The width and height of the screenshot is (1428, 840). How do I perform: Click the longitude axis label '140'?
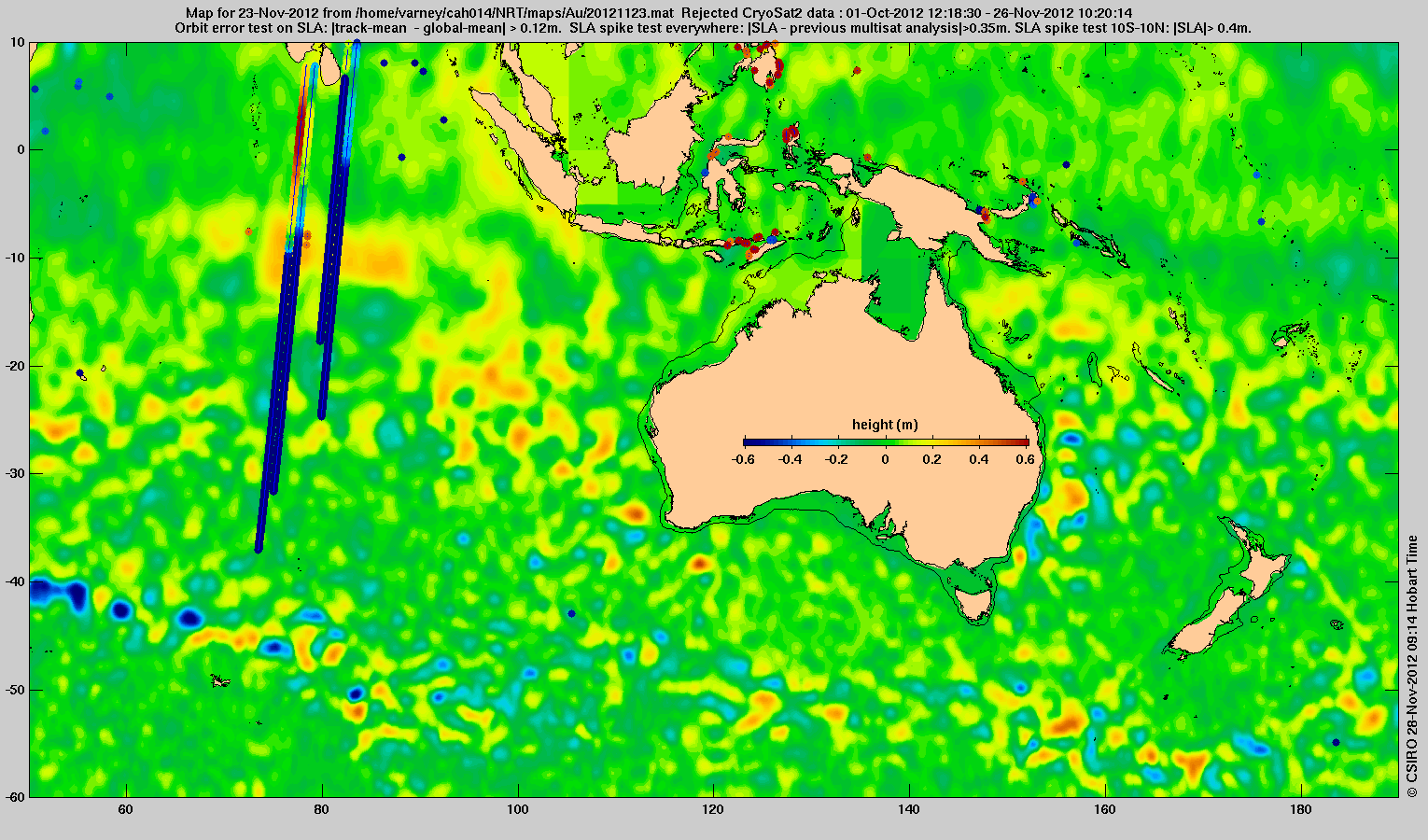click(909, 810)
